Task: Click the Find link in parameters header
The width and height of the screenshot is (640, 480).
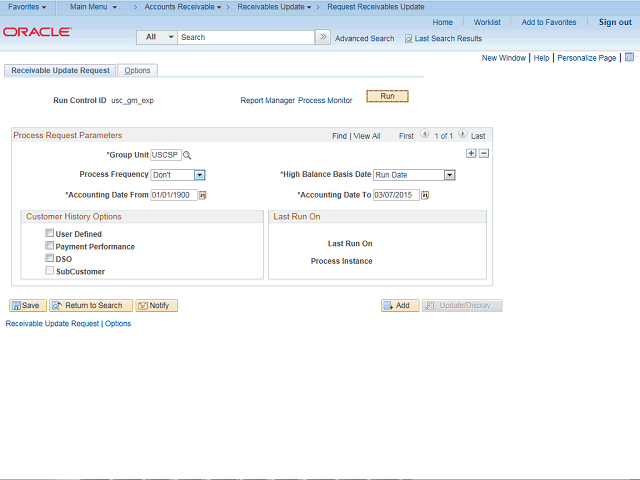Action: click(x=339, y=136)
